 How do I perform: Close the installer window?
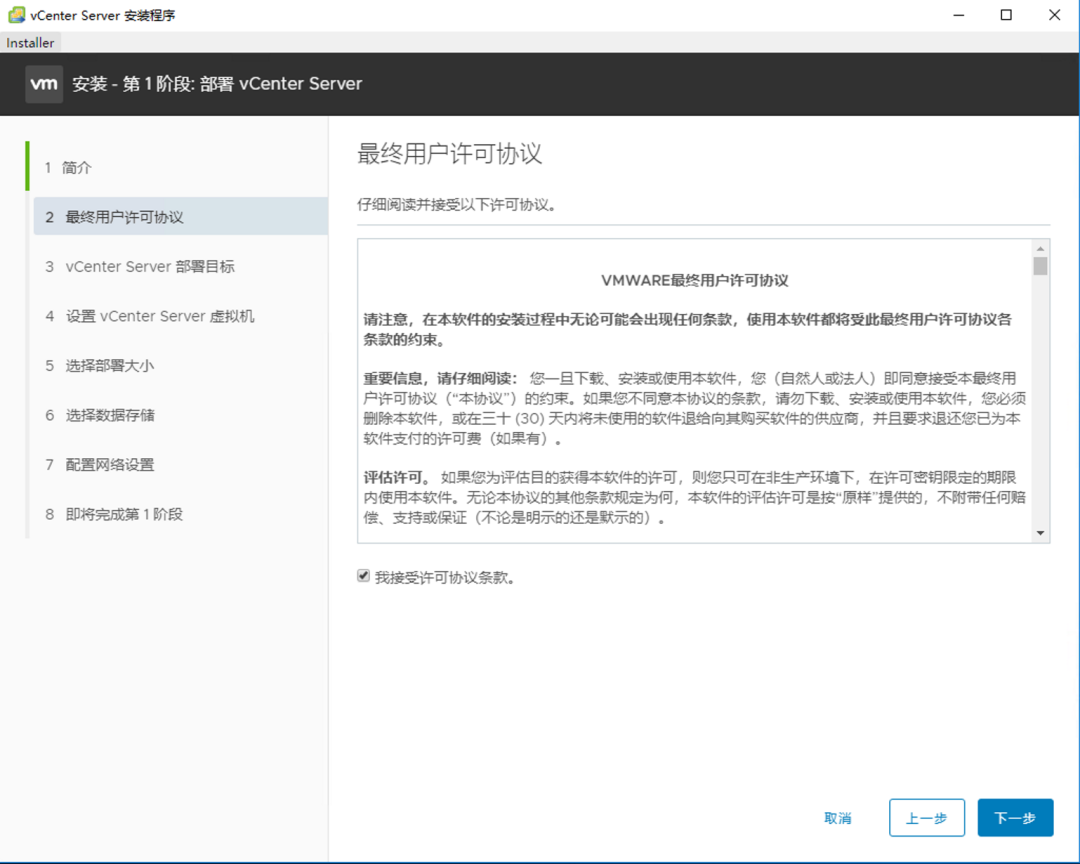[x=1055, y=15]
